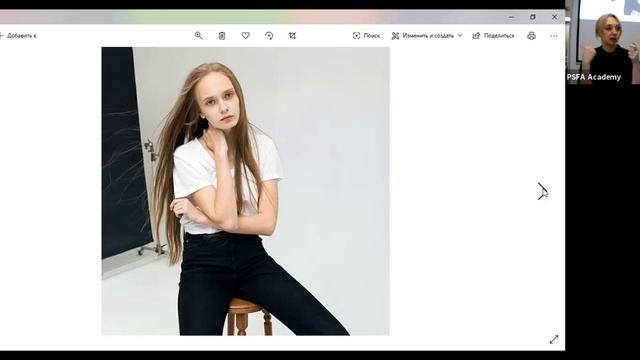The width and height of the screenshot is (640, 360).
Task: Add photo to favorites with heart icon
Action: [x=245, y=36]
